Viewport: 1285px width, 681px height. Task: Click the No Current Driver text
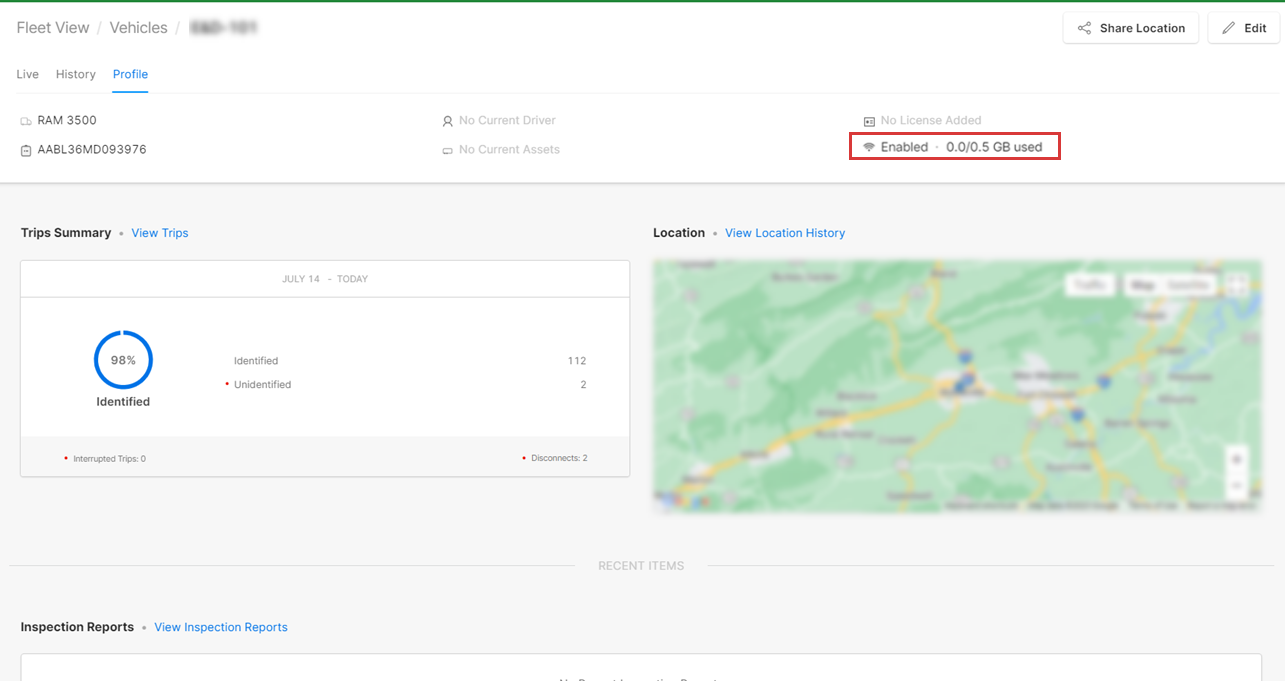[507, 120]
